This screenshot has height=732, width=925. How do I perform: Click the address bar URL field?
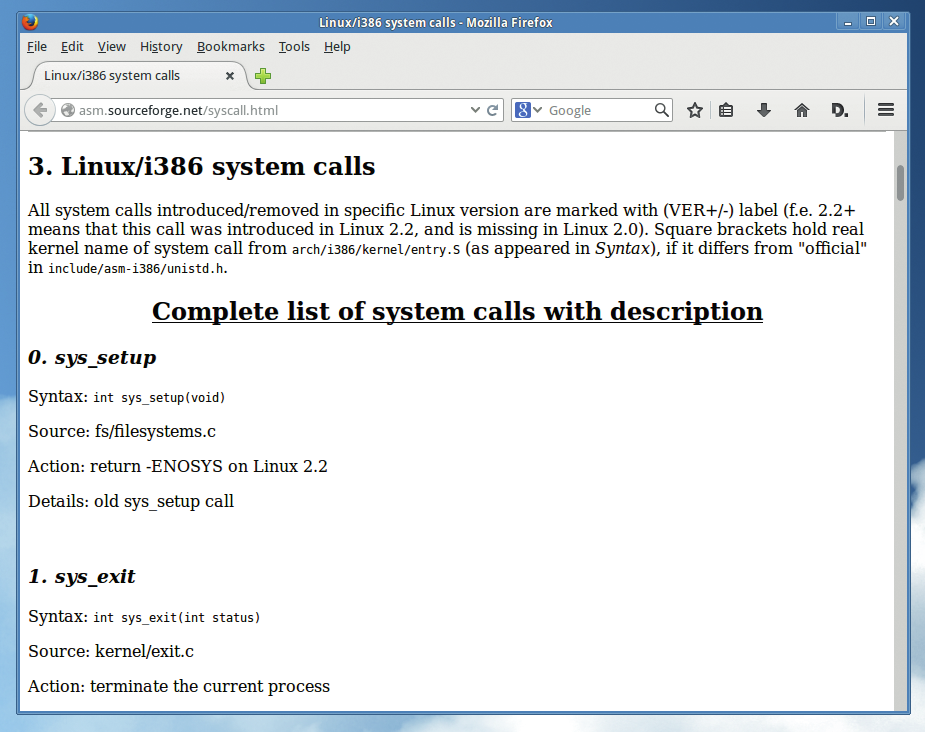pyautogui.click(x=271, y=110)
